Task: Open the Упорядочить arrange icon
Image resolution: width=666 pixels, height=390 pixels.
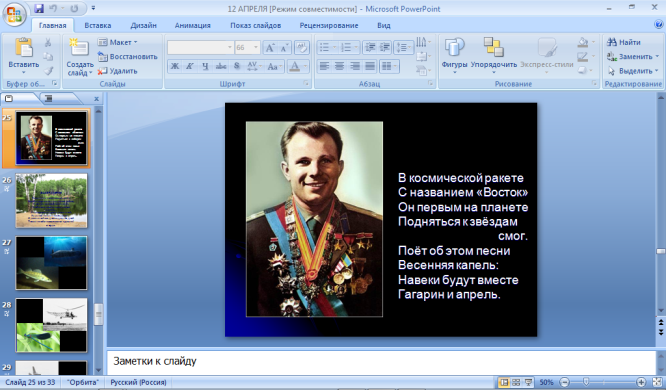Action: (494, 47)
